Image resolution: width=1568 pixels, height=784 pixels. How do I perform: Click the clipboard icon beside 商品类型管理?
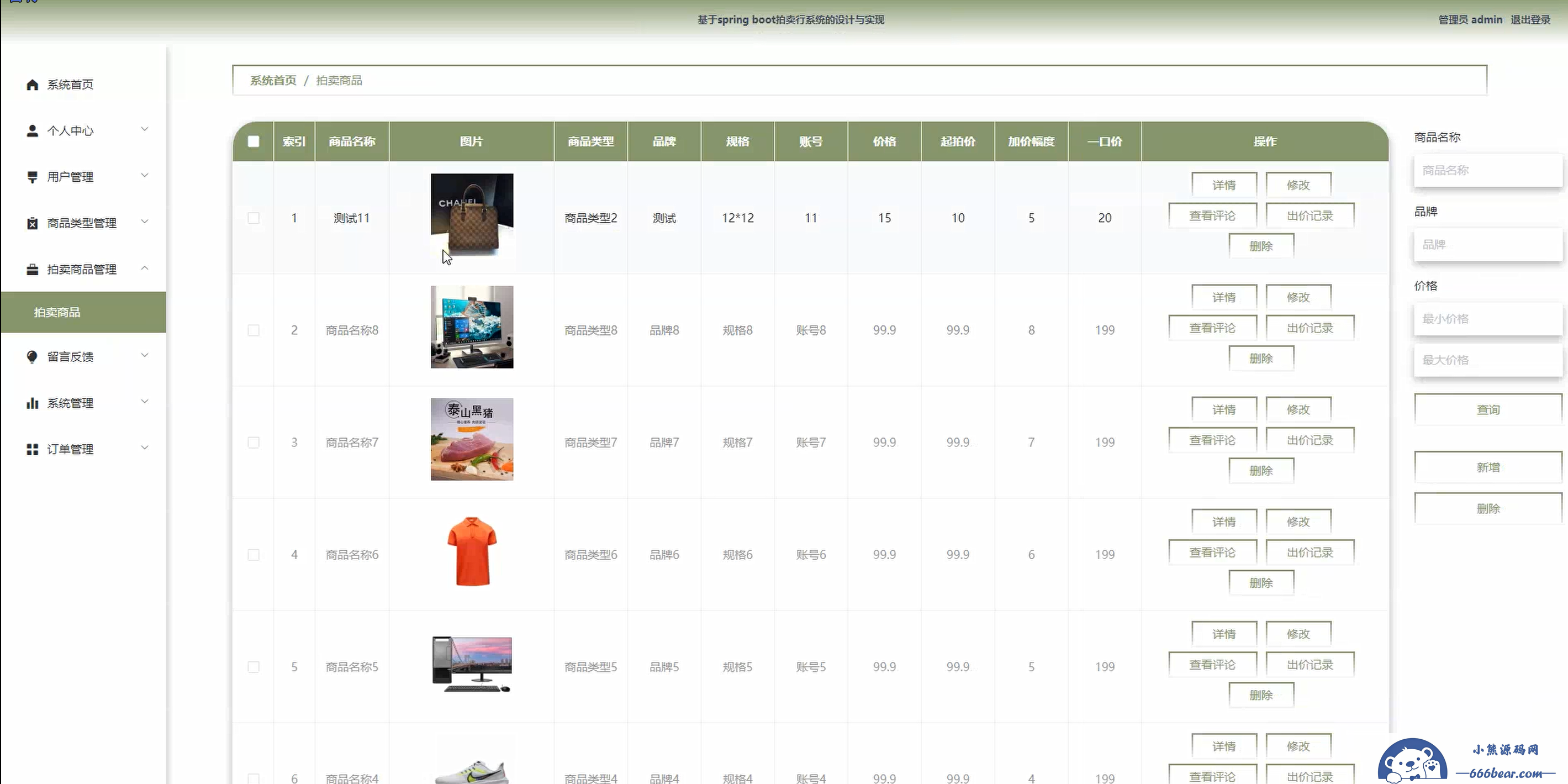(x=32, y=223)
